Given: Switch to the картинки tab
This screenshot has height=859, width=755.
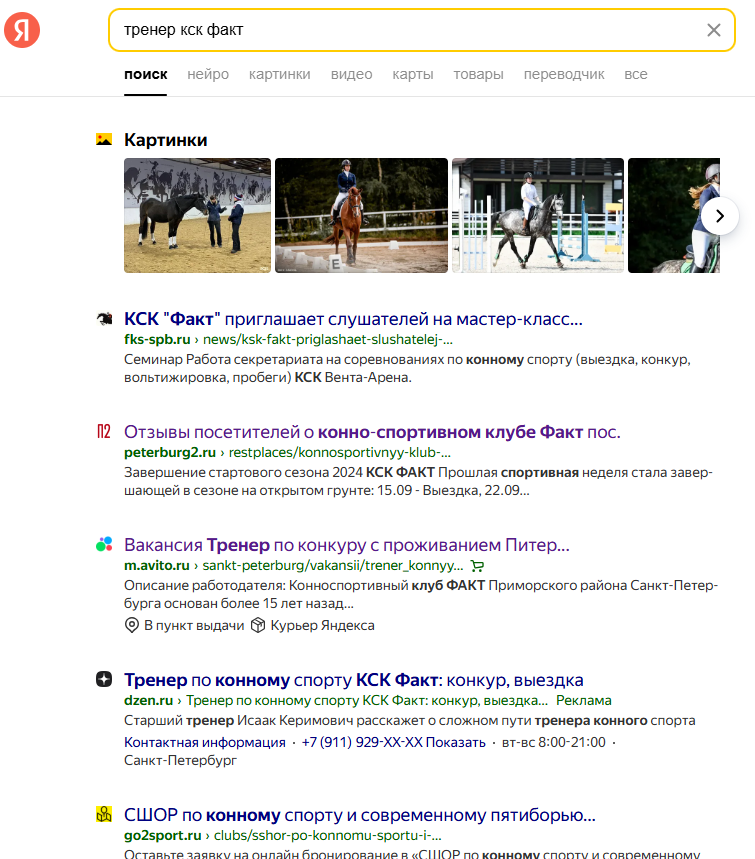Looking at the screenshot, I should click(279, 74).
